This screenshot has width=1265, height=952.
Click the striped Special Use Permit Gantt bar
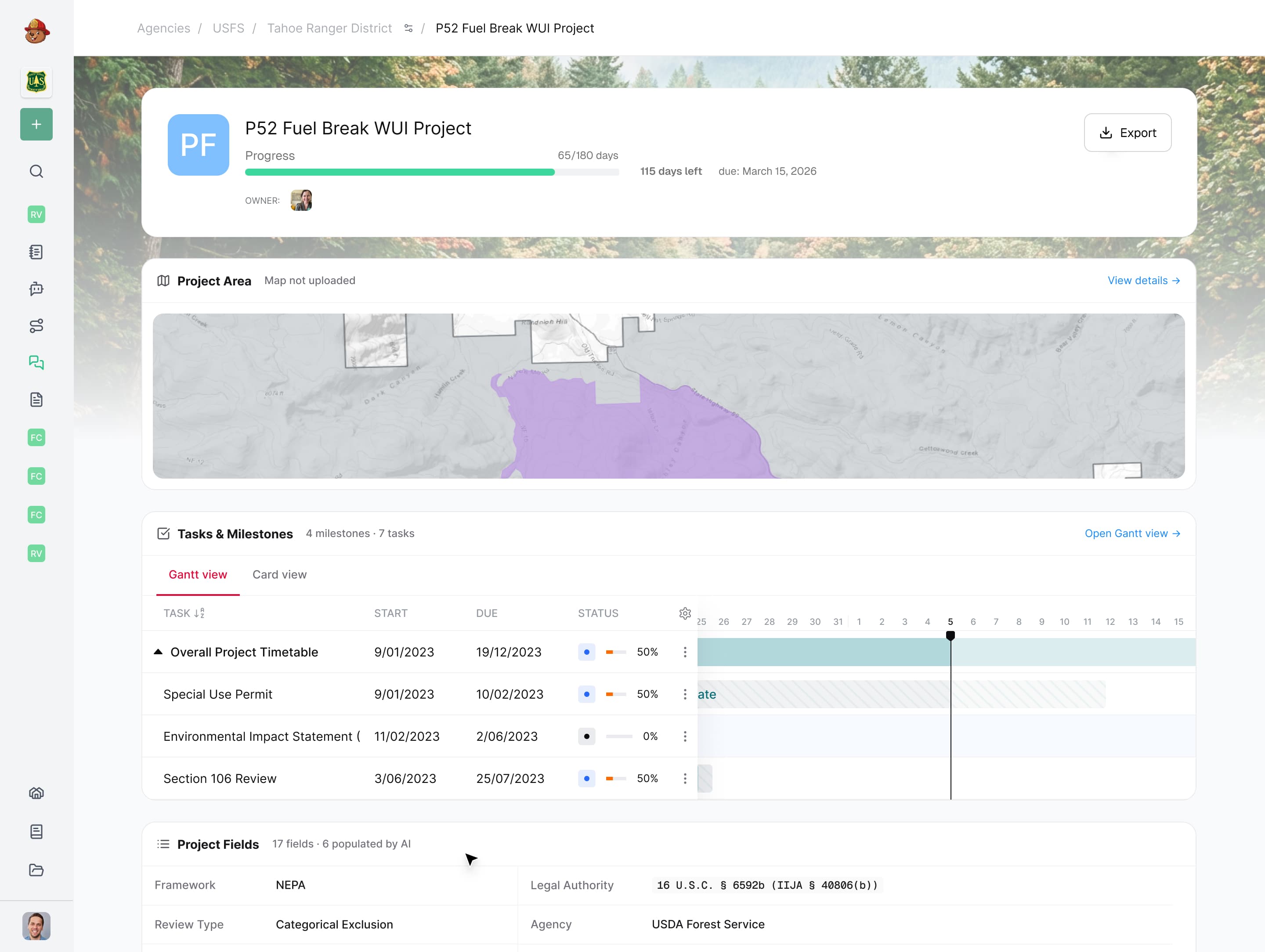pyautogui.click(x=901, y=694)
